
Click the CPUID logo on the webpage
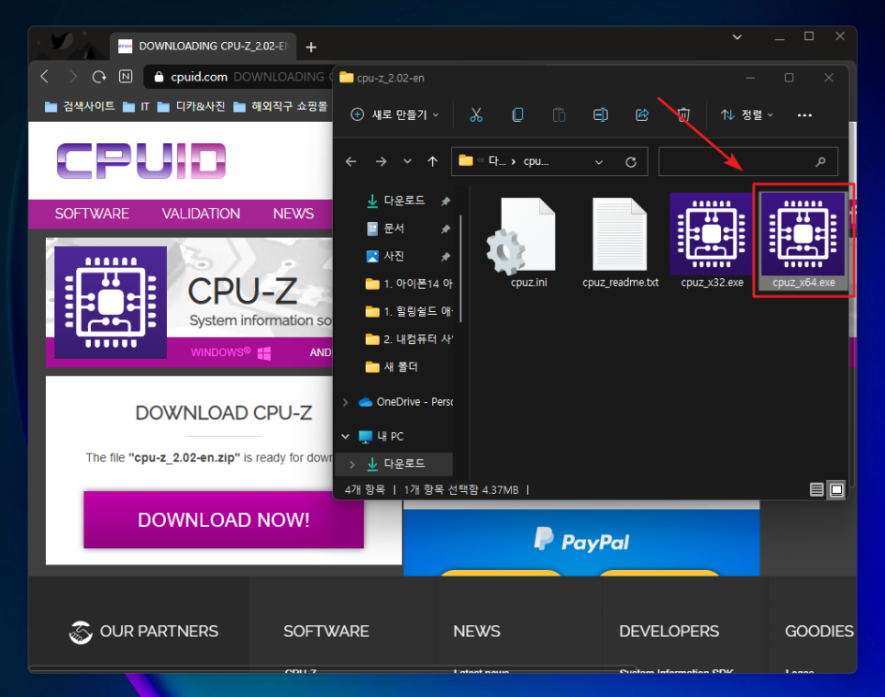point(141,161)
